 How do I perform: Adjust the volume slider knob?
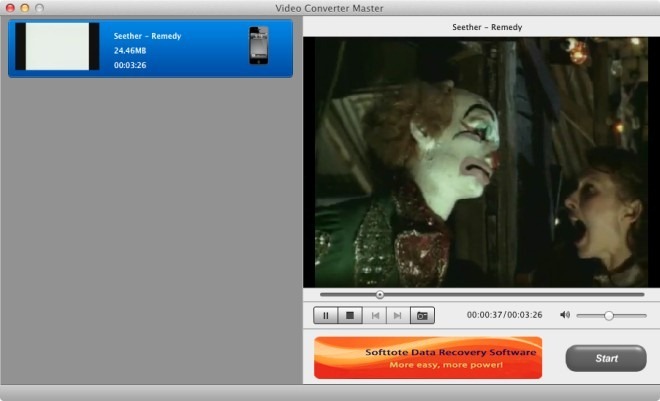click(x=609, y=316)
